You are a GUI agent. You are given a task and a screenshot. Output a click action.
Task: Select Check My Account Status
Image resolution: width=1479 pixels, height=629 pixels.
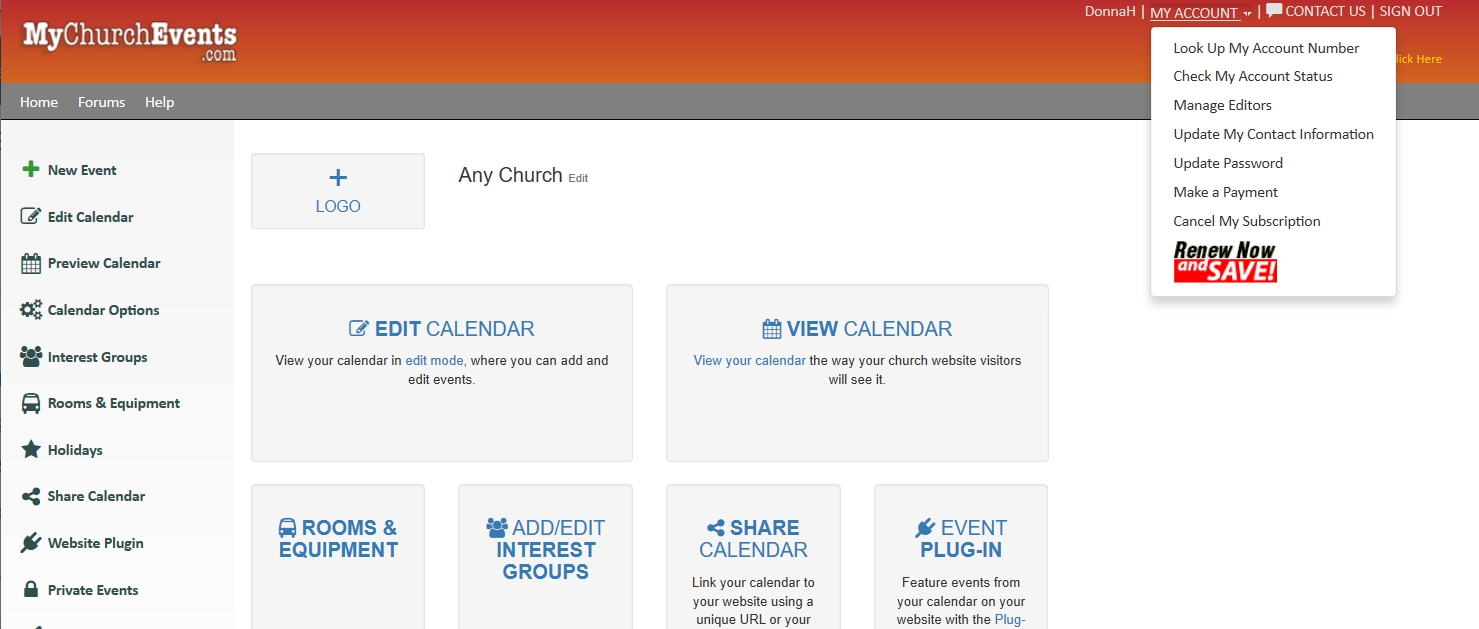pyautogui.click(x=1253, y=76)
